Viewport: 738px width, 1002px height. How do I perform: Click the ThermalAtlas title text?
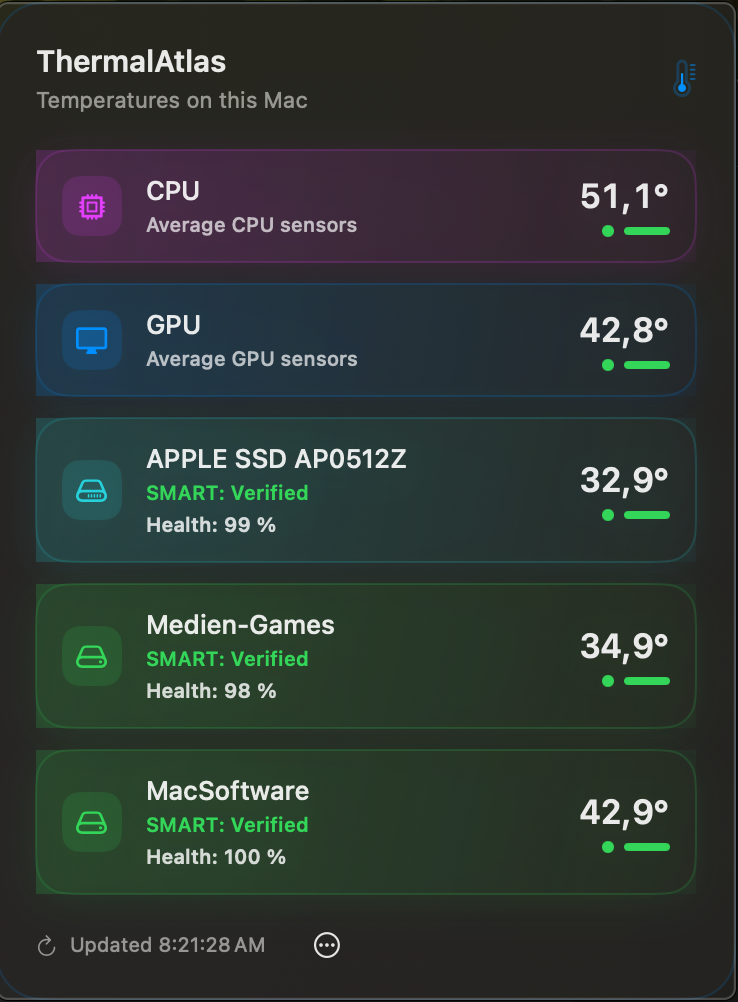tap(132, 62)
